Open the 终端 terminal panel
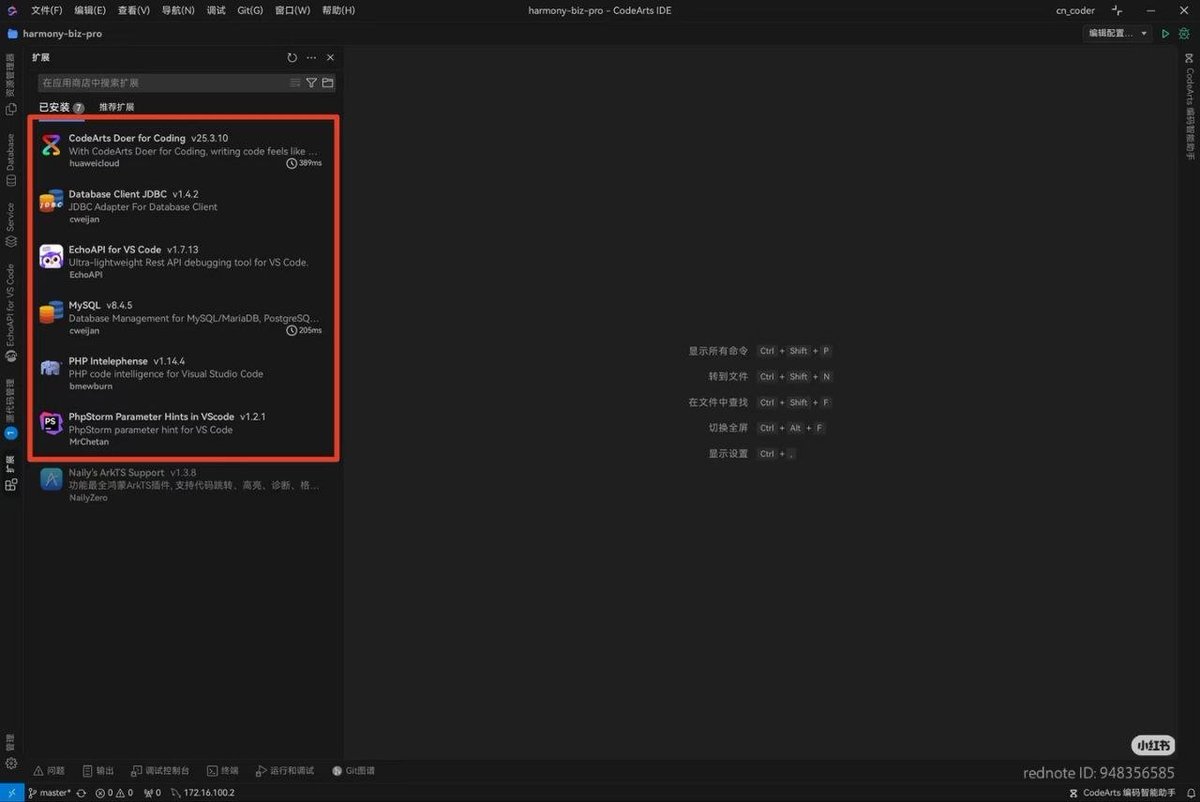Viewport: 1200px width, 802px height. pyautogui.click(x=223, y=771)
